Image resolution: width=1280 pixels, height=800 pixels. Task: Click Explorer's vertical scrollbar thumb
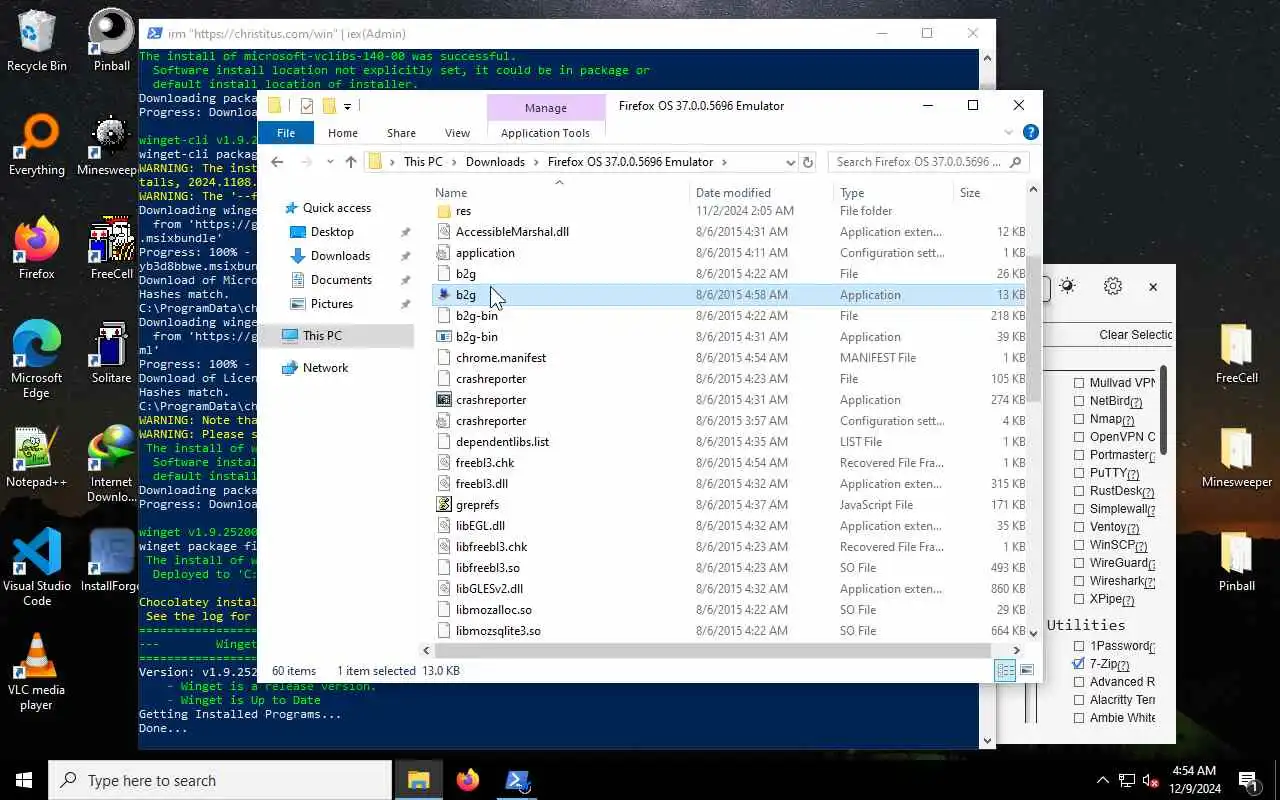tap(1034, 328)
